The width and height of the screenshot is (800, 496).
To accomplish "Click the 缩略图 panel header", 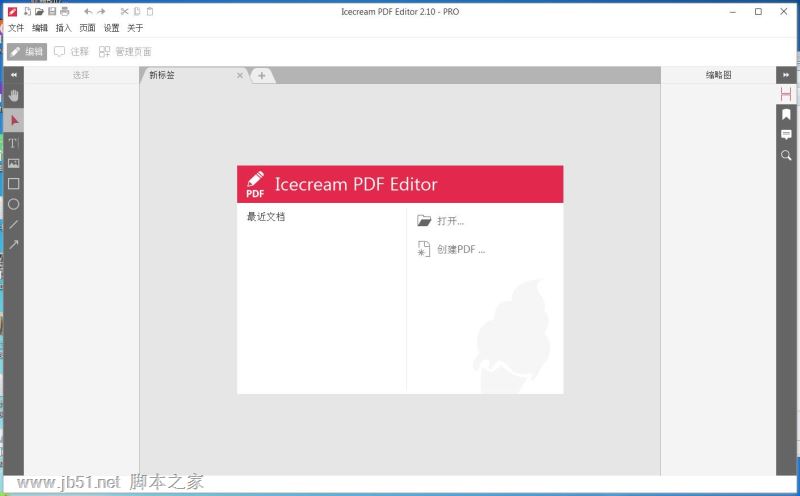I will pyautogui.click(x=718, y=75).
